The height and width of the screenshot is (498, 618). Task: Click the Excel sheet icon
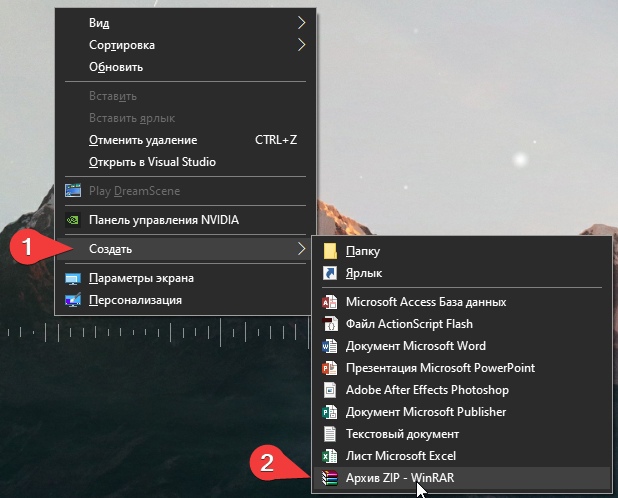point(330,456)
